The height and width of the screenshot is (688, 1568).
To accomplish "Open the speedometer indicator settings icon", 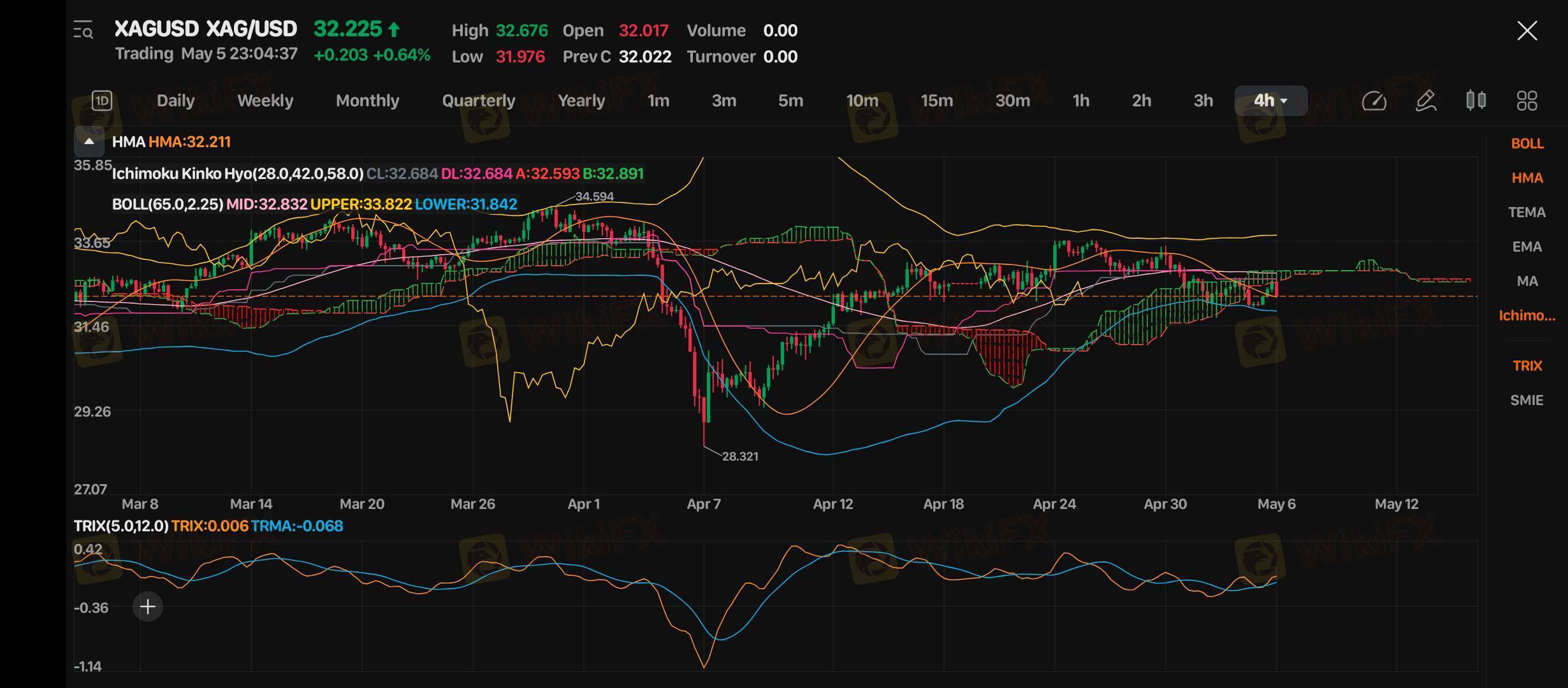I will tap(1374, 101).
